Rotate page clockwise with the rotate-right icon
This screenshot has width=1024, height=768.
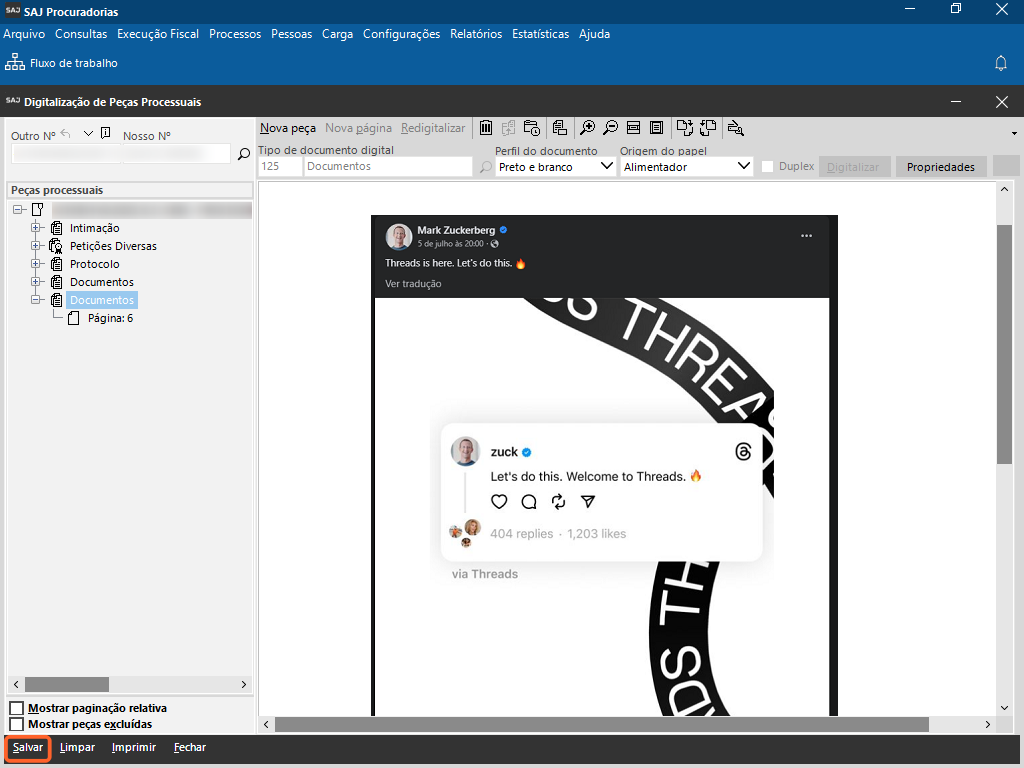point(684,128)
